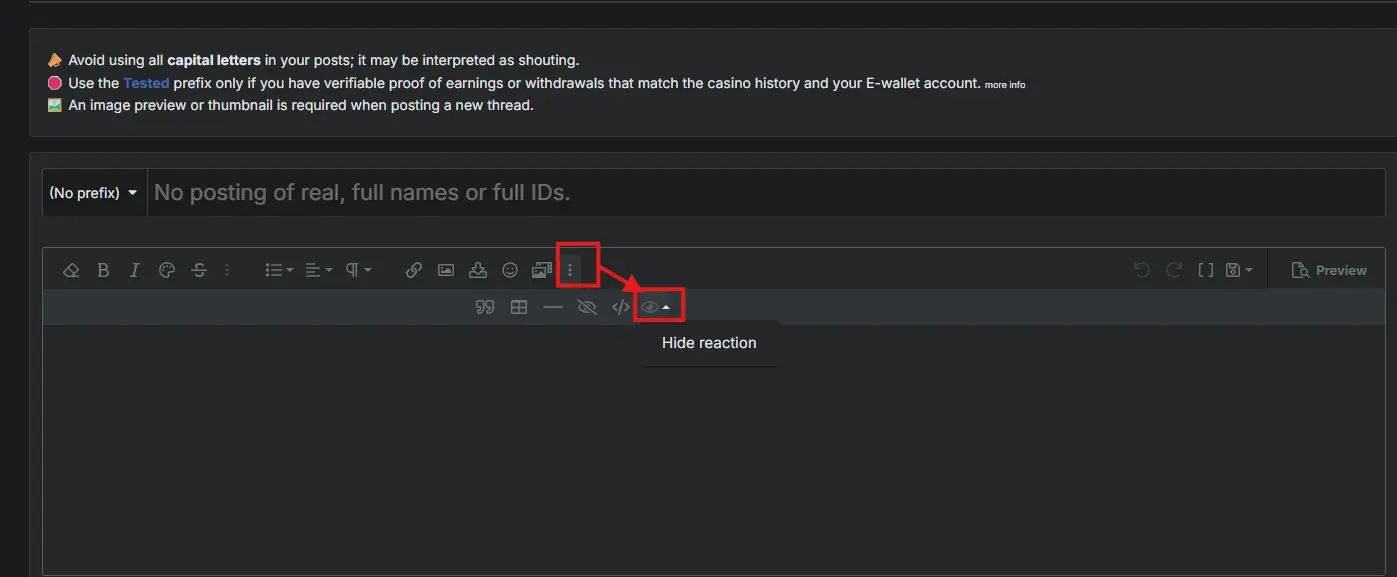Insert a table into the post
Screen dimensions: 1397x577
coord(519,307)
